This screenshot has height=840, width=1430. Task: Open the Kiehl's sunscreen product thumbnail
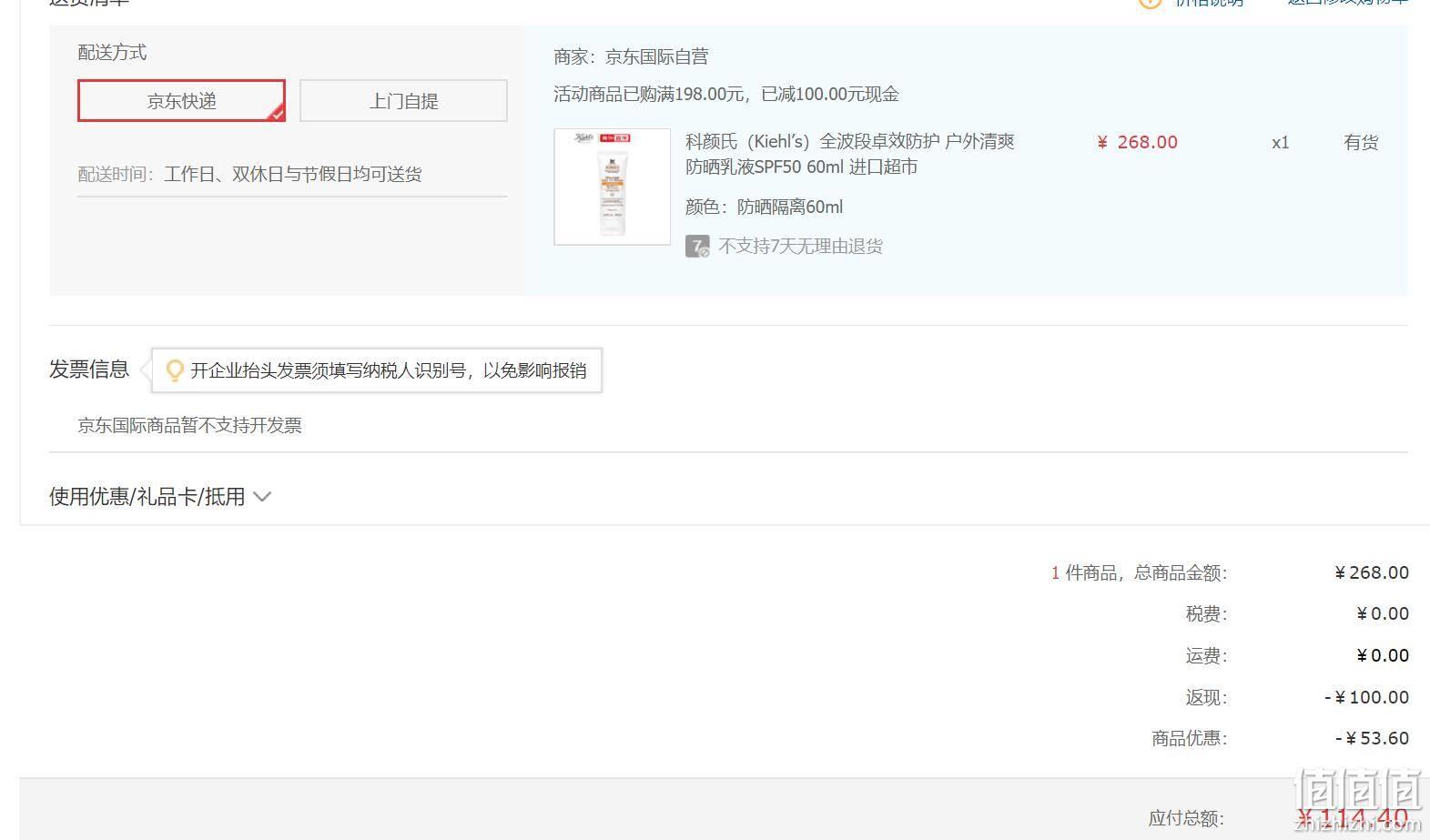[x=612, y=187]
